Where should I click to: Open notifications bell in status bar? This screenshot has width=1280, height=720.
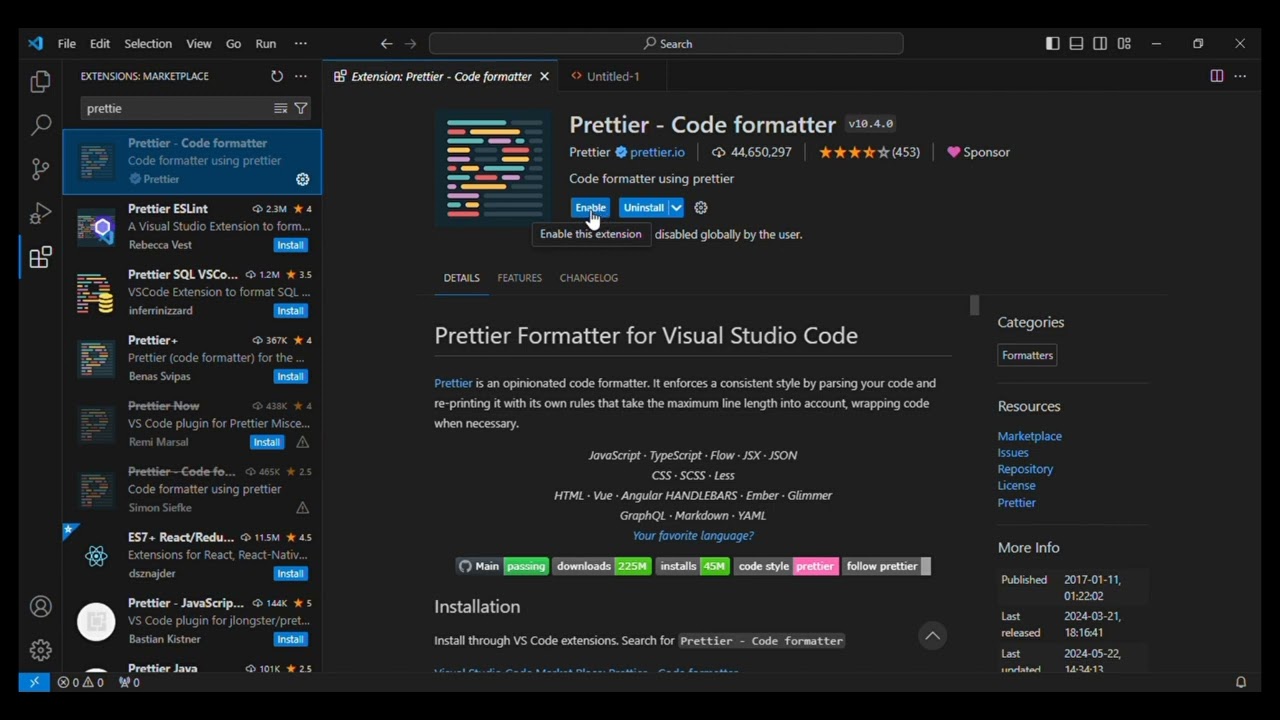1241,682
